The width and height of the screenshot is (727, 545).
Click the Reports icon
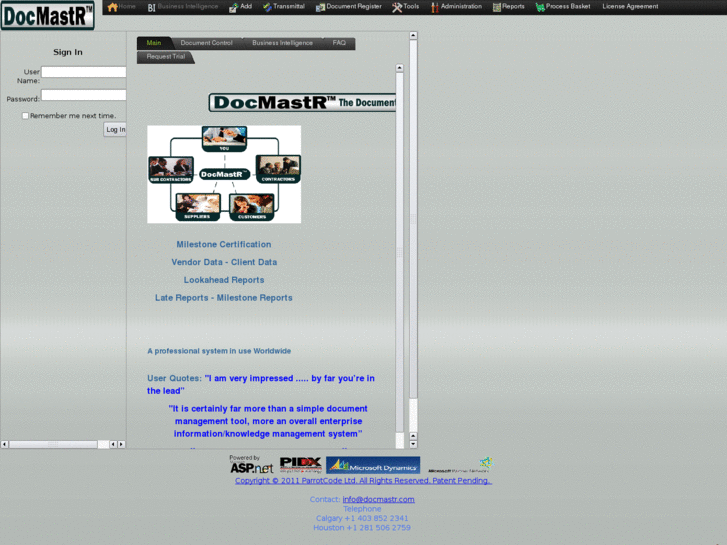(x=497, y=7)
